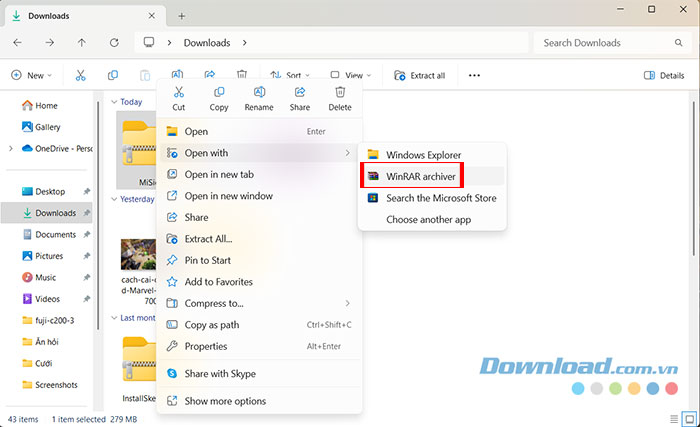Open the View dropdown menu
This screenshot has height=427, width=700.
point(354,75)
